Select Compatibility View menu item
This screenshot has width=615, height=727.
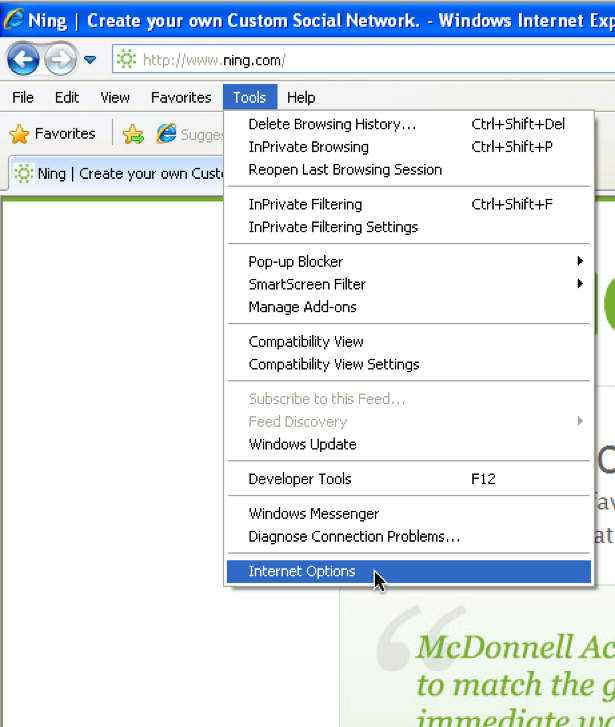[x=409, y=342]
